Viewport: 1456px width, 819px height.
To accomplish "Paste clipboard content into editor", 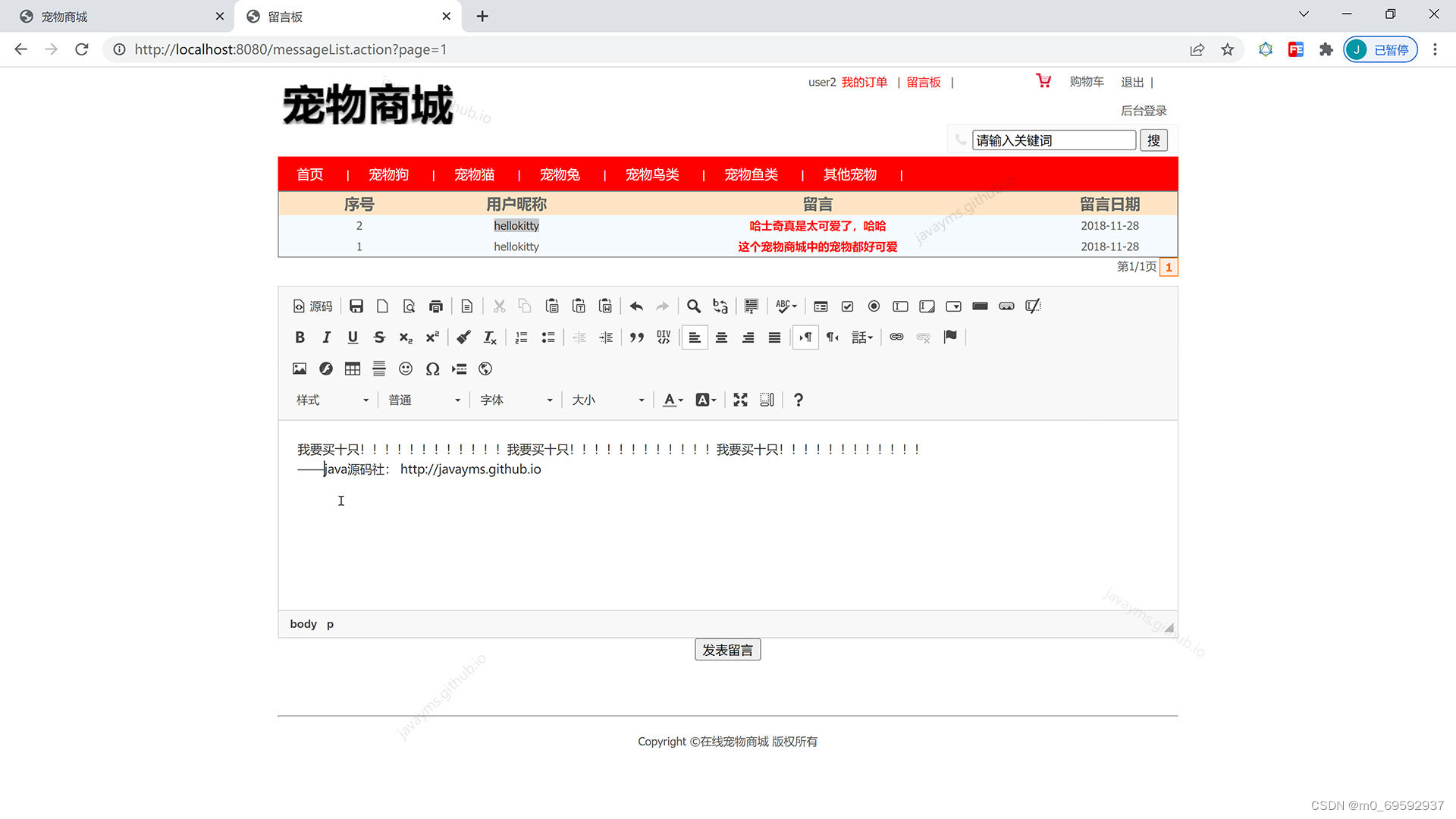I will (552, 306).
